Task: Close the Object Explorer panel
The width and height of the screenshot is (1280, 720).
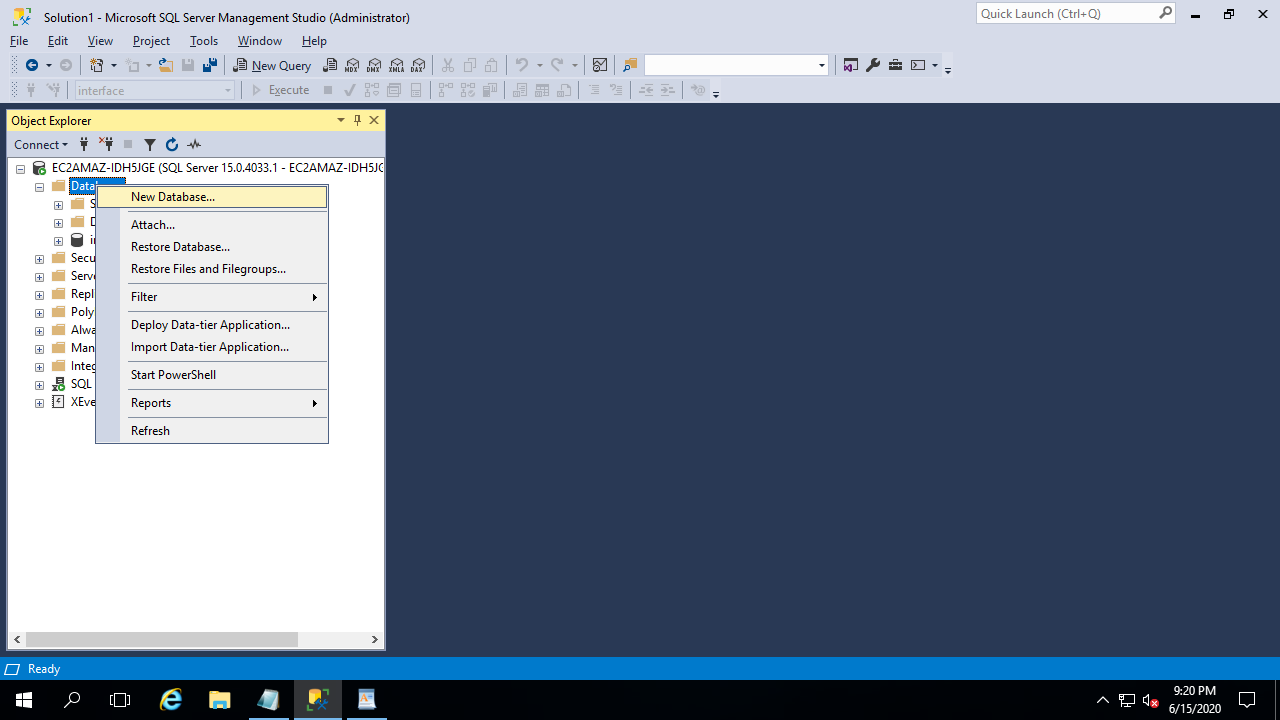Action: (x=374, y=120)
